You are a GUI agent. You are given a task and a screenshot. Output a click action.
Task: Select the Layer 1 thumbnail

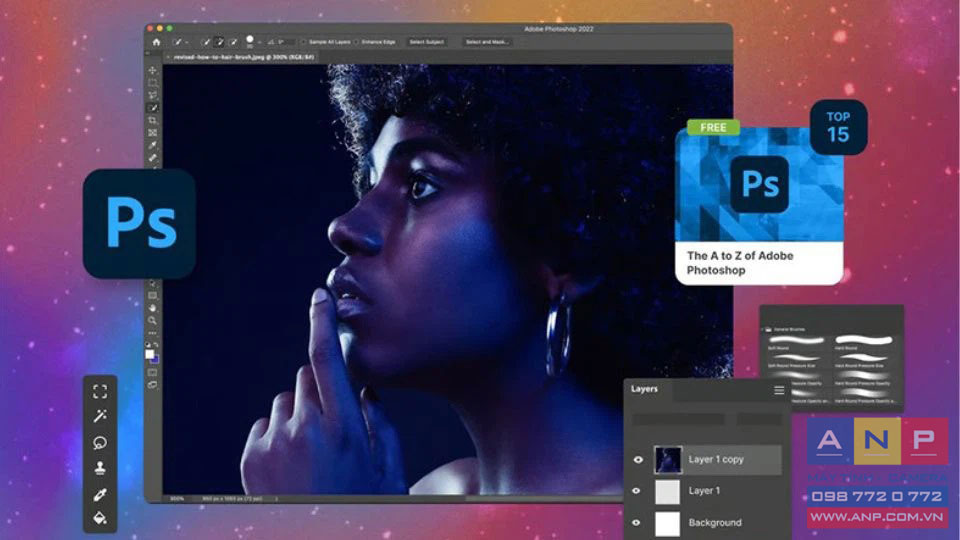pos(667,491)
